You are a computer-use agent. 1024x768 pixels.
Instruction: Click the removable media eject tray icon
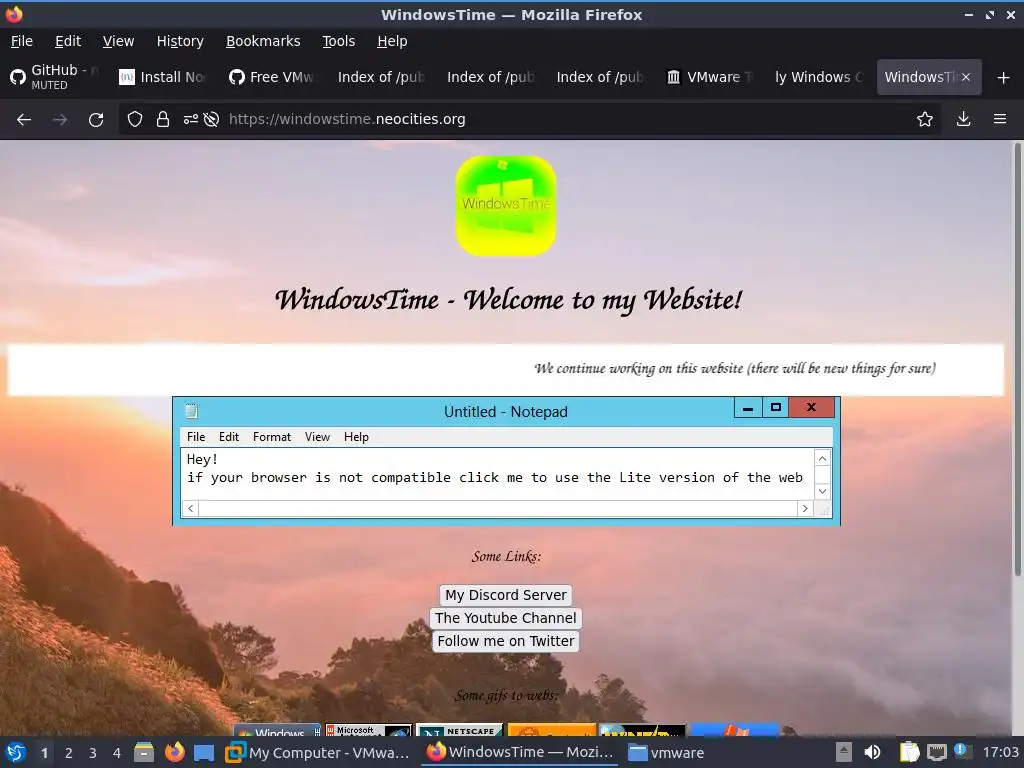tap(844, 752)
